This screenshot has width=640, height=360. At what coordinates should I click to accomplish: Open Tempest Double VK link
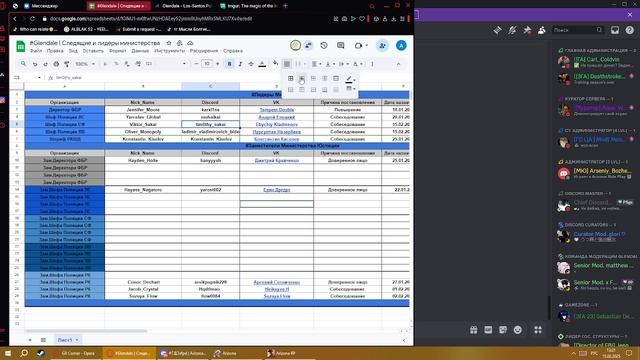276,110
